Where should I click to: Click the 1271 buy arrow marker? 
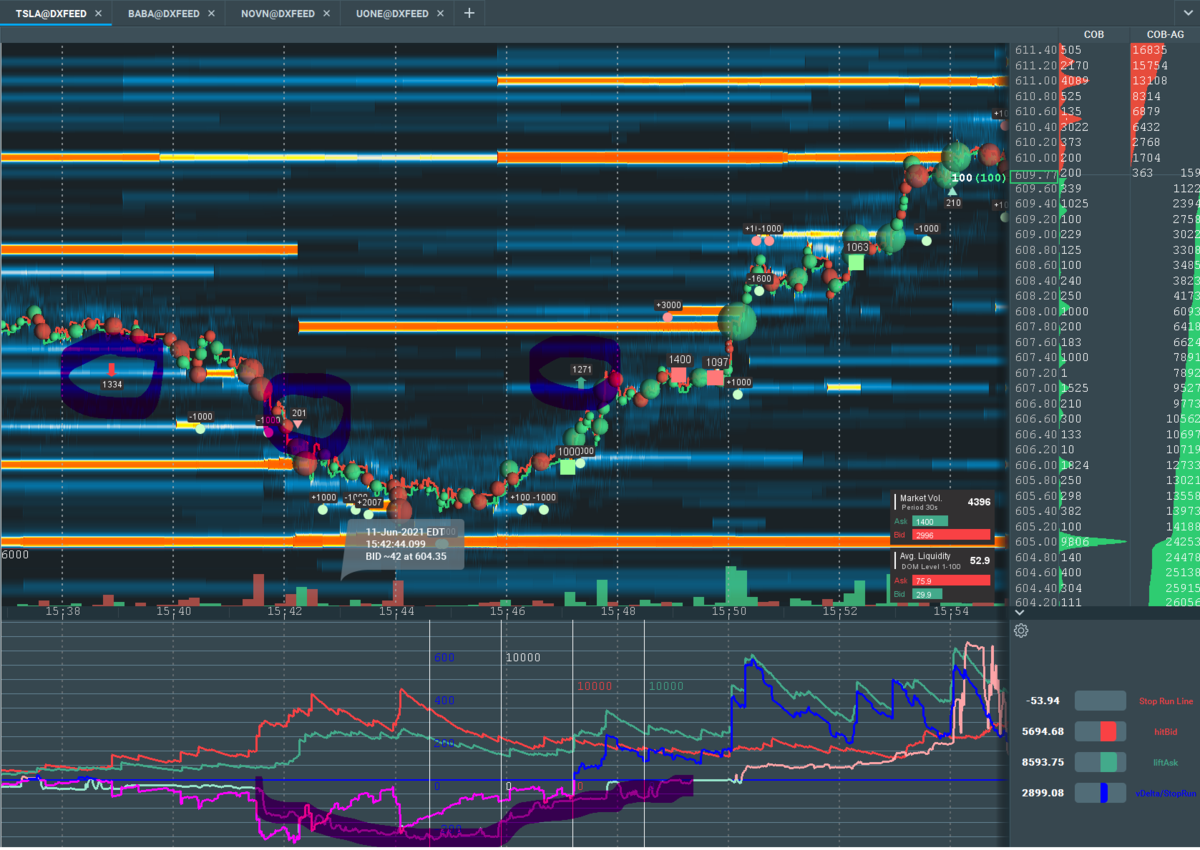tap(582, 382)
